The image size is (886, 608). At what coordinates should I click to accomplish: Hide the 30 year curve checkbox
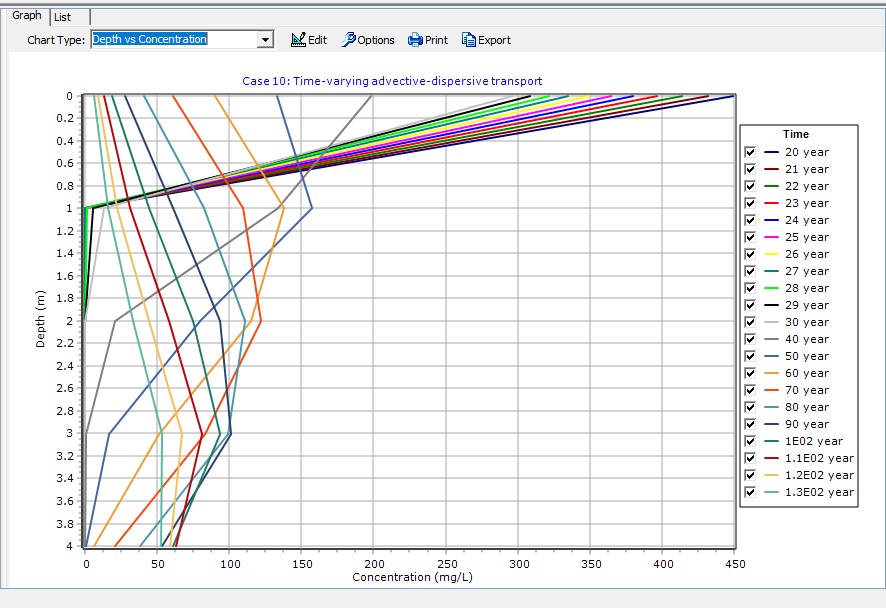point(750,322)
